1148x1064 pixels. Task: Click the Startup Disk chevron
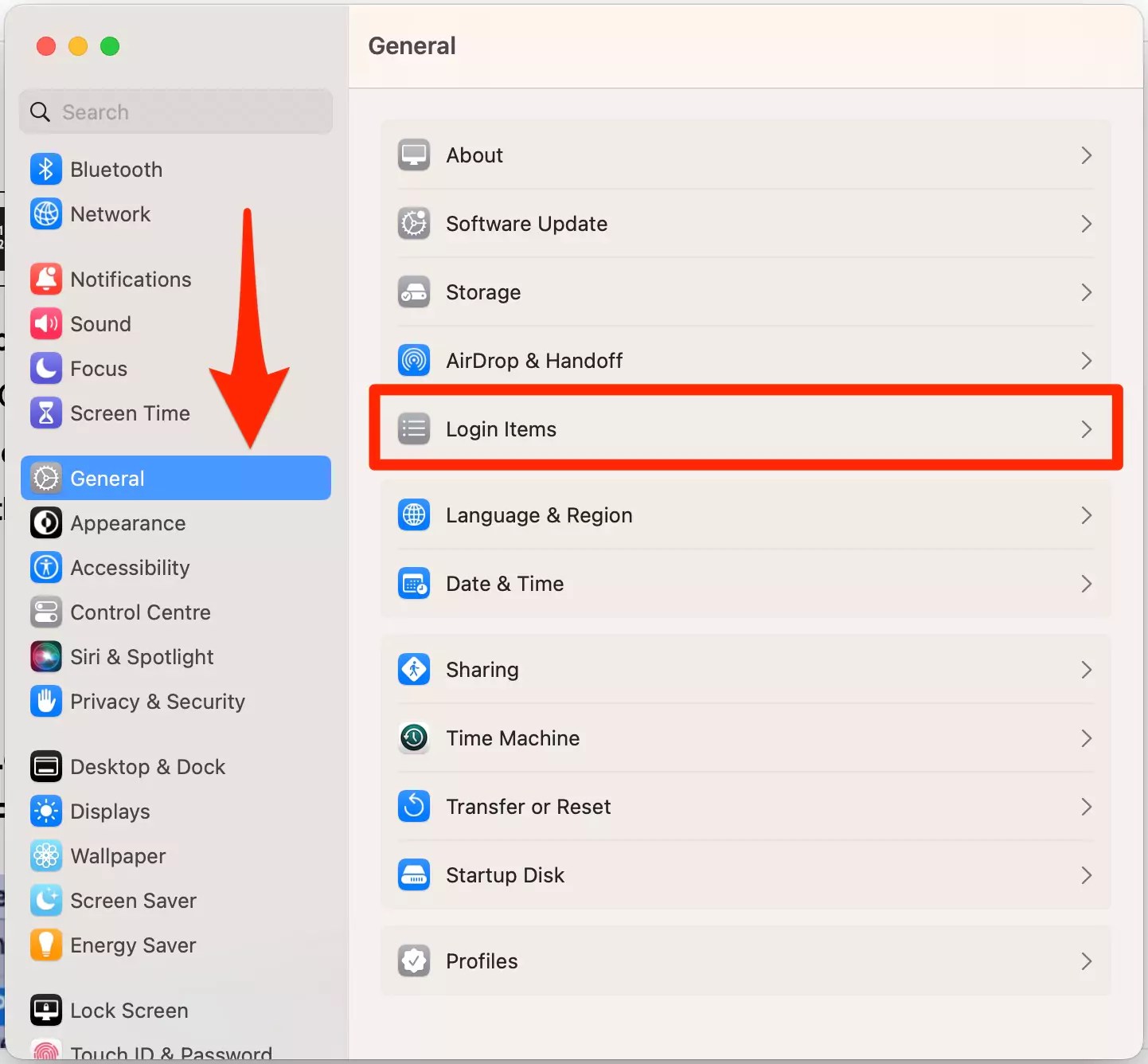point(1085,874)
